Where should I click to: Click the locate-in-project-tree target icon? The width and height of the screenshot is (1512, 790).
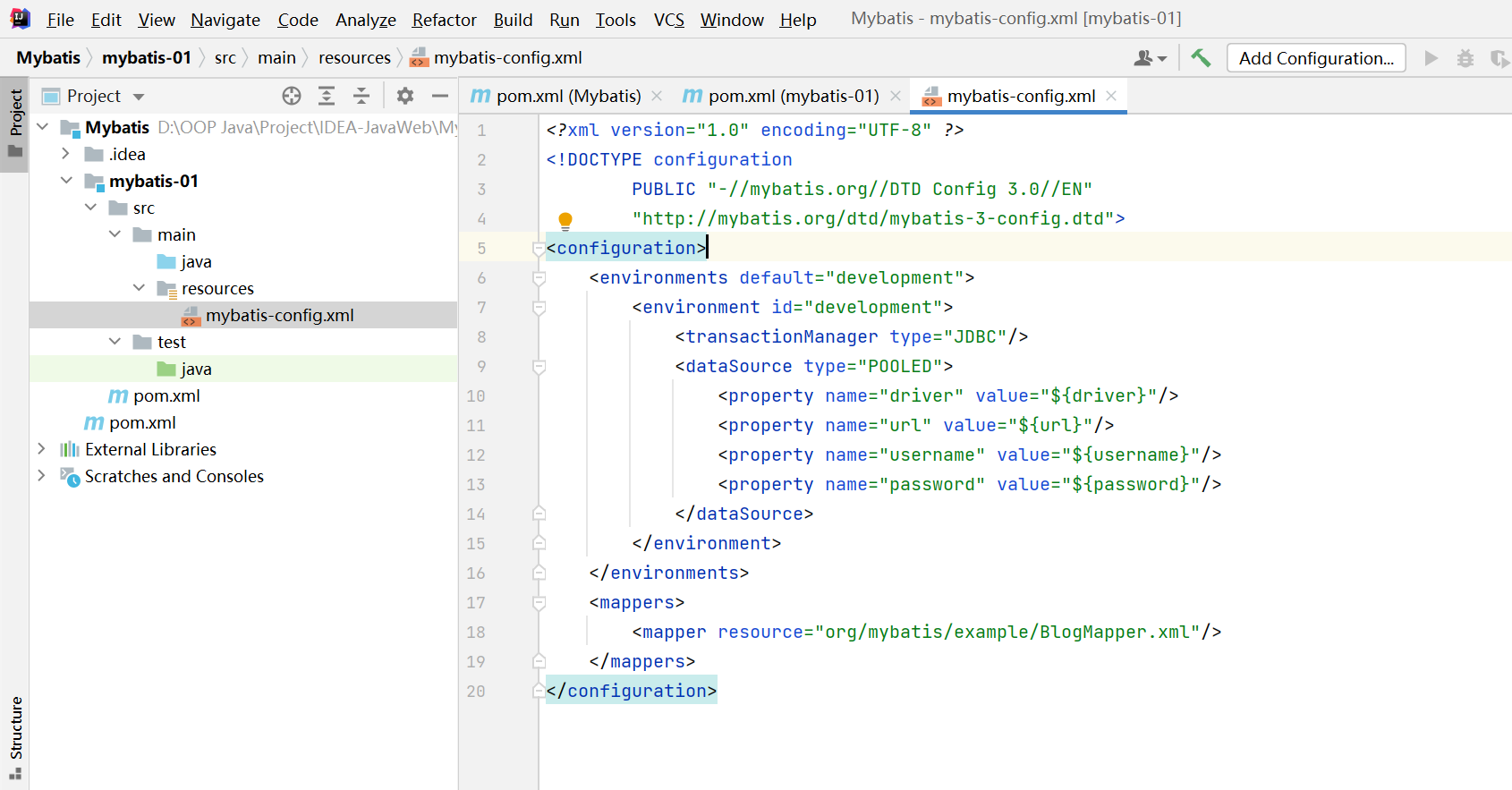coord(292,96)
